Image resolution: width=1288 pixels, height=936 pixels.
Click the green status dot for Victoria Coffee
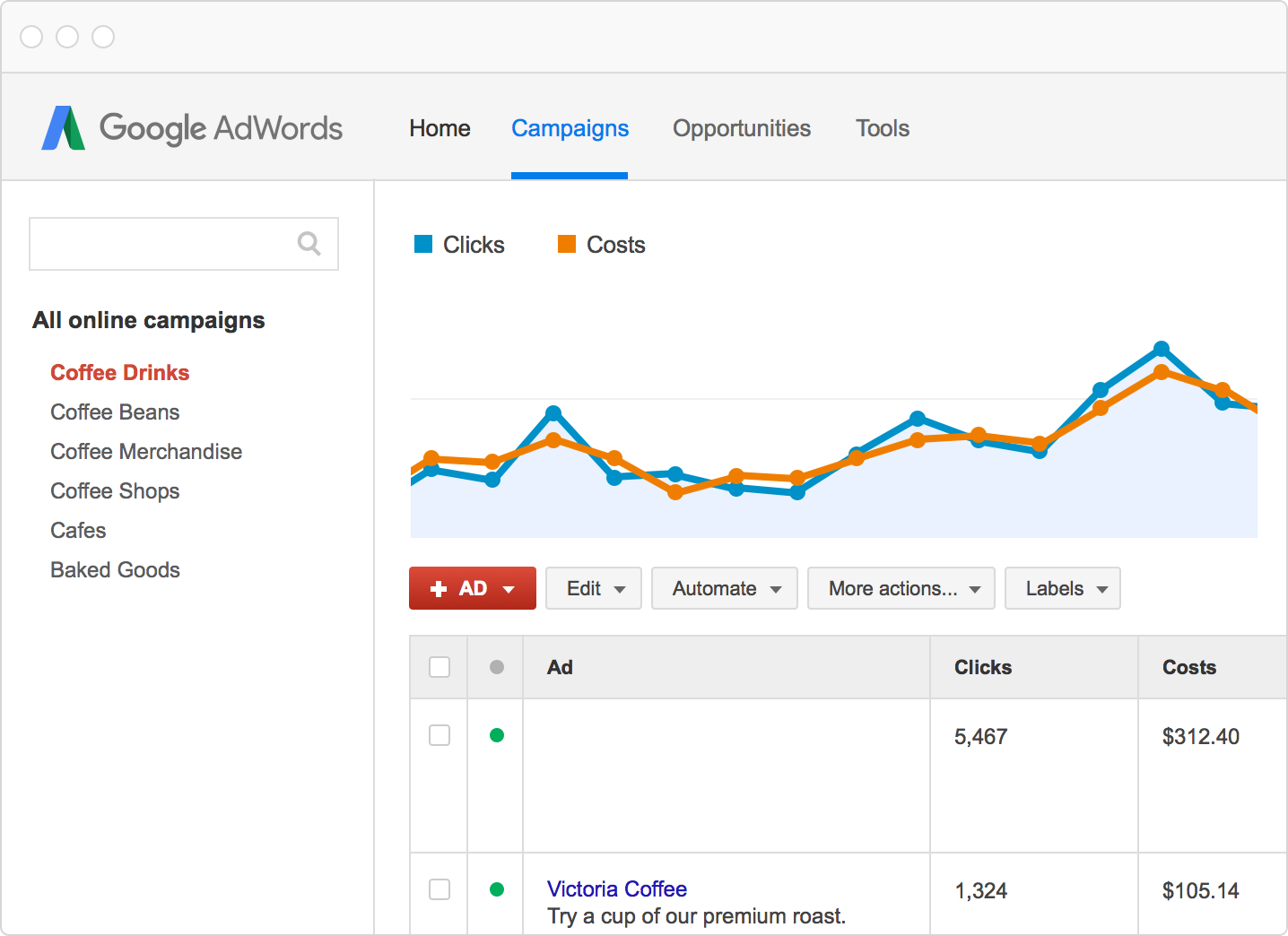[x=495, y=889]
